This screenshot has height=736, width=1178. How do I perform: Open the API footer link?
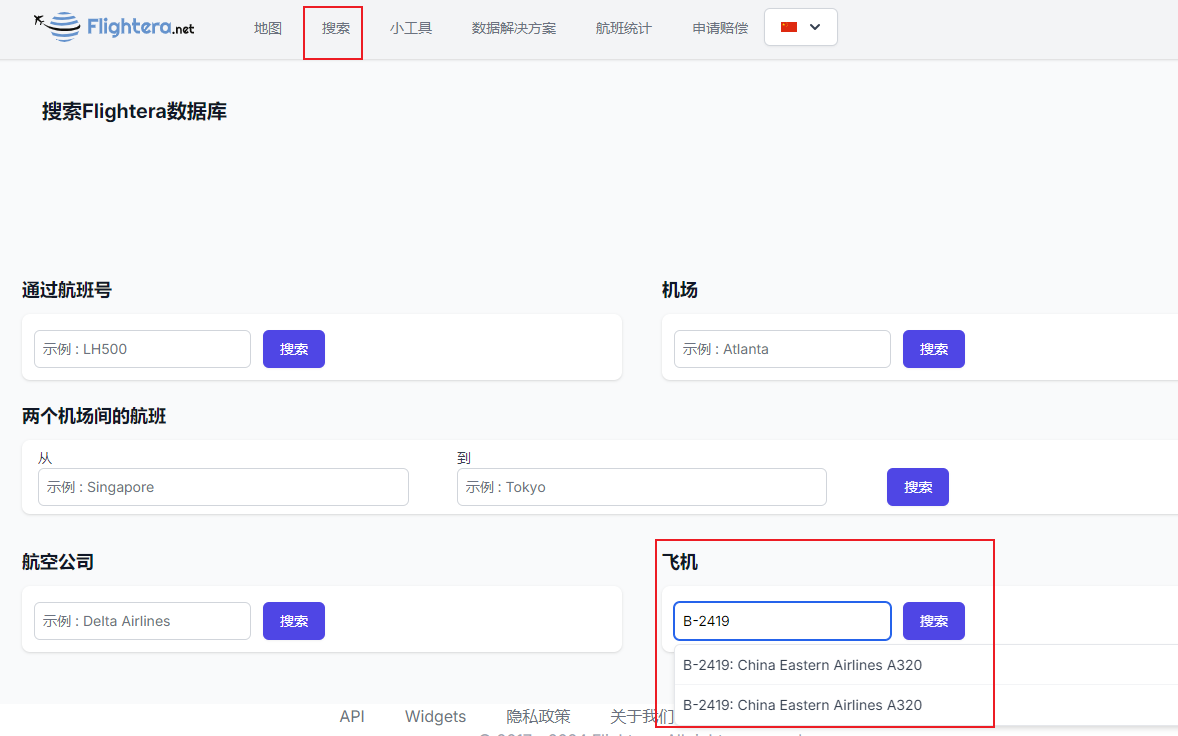tap(352, 716)
